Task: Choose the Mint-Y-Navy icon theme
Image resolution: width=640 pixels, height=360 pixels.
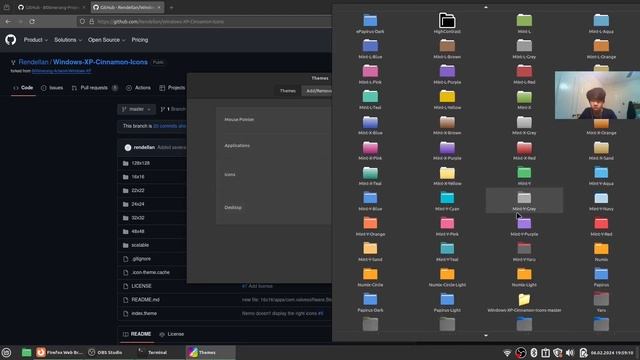Action: click(601, 200)
